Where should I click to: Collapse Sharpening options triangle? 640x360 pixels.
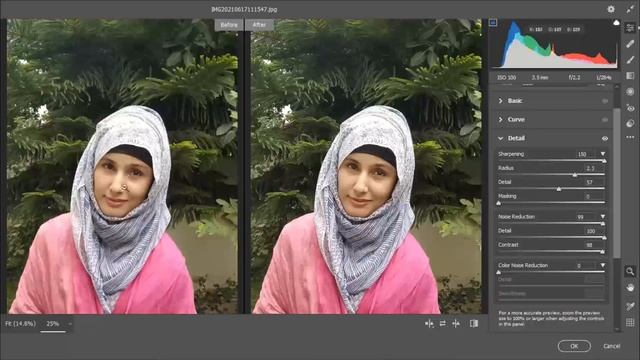603,154
